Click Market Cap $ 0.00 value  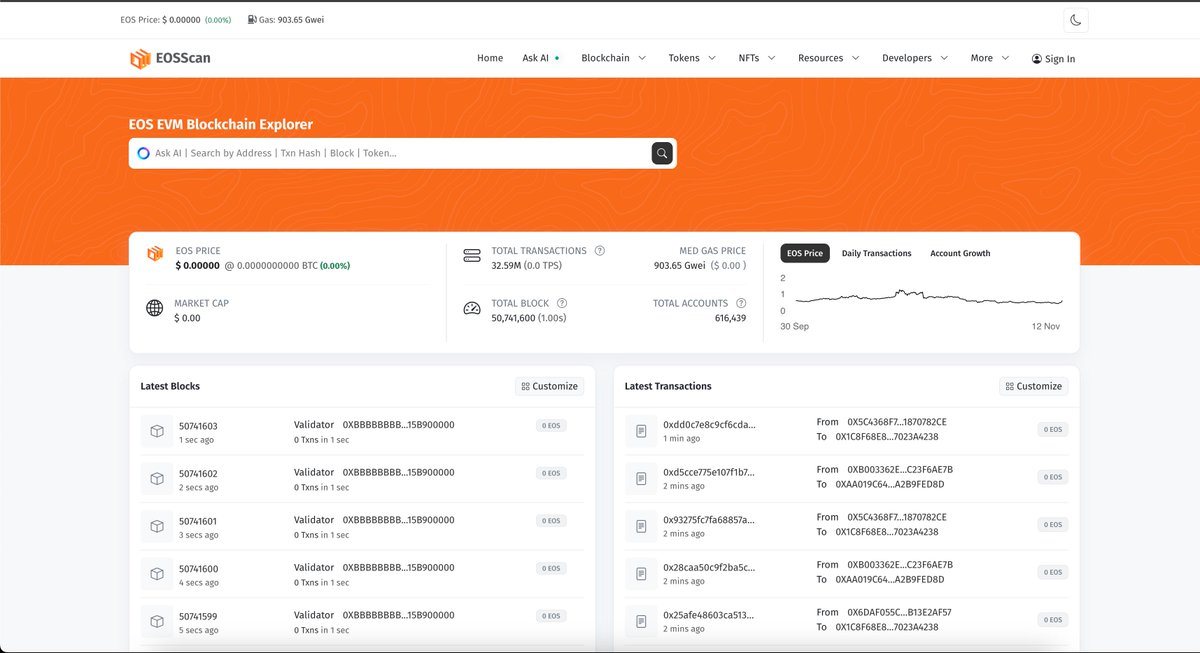pos(187,318)
